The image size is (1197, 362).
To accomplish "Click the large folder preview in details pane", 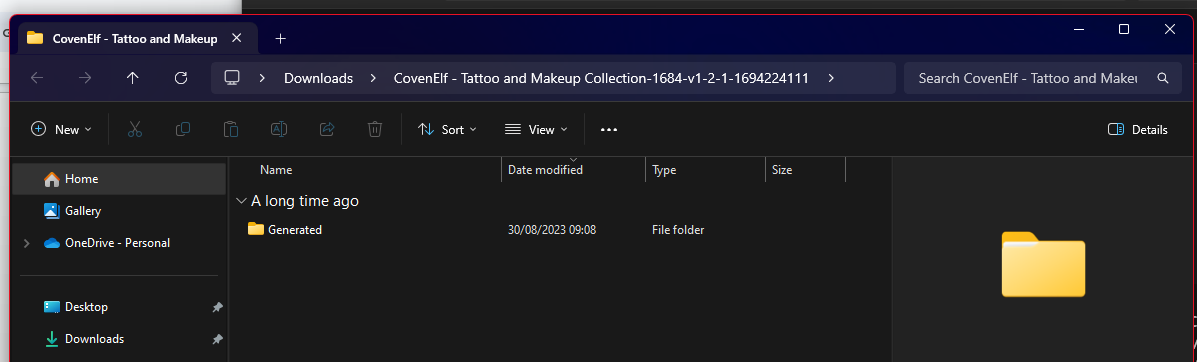I will 1043,263.
